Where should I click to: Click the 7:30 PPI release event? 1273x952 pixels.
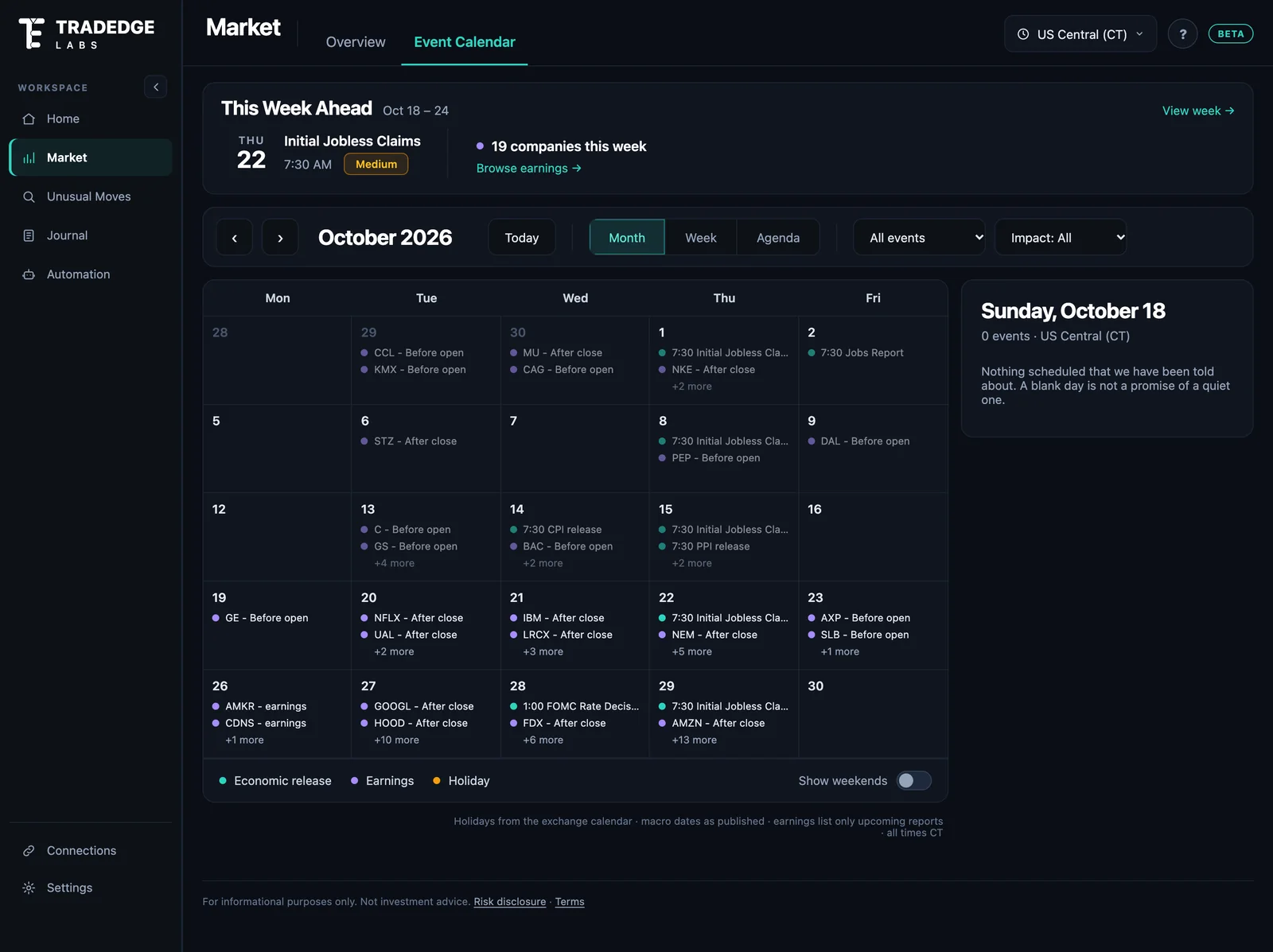pos(704,546)
